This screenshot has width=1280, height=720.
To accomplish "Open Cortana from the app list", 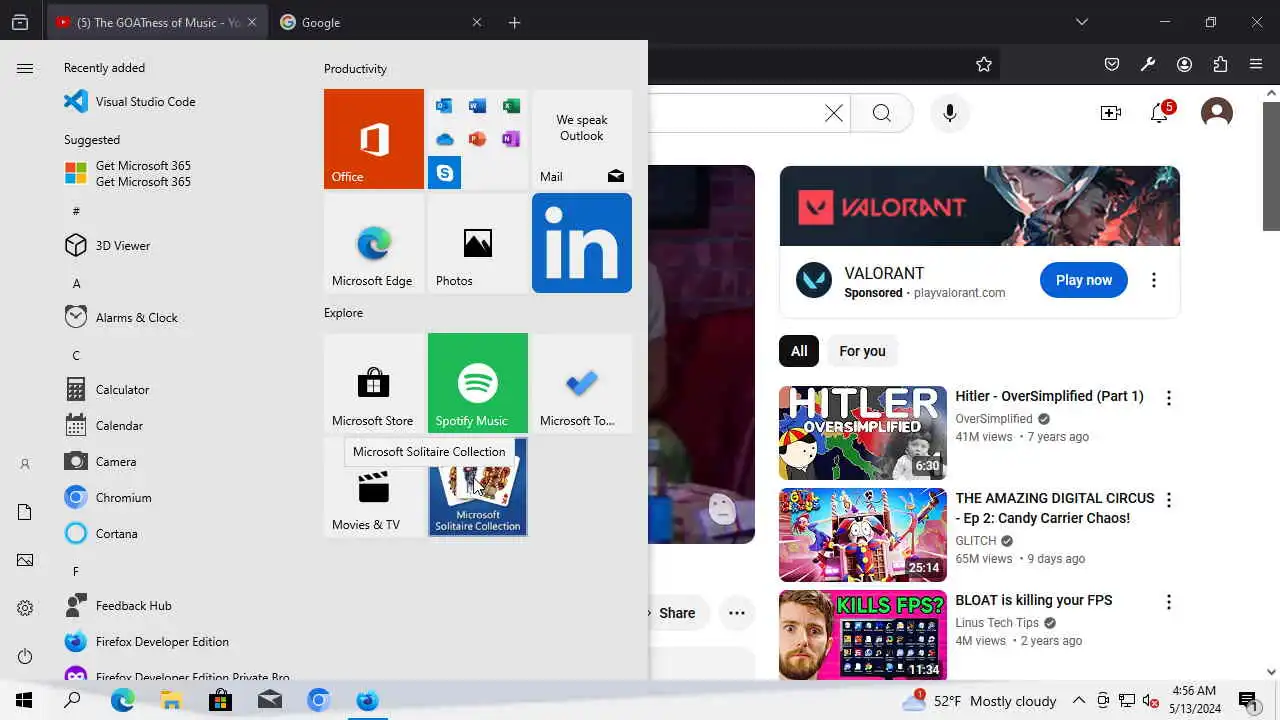I will pyautogui.click(x=101, y=533).
